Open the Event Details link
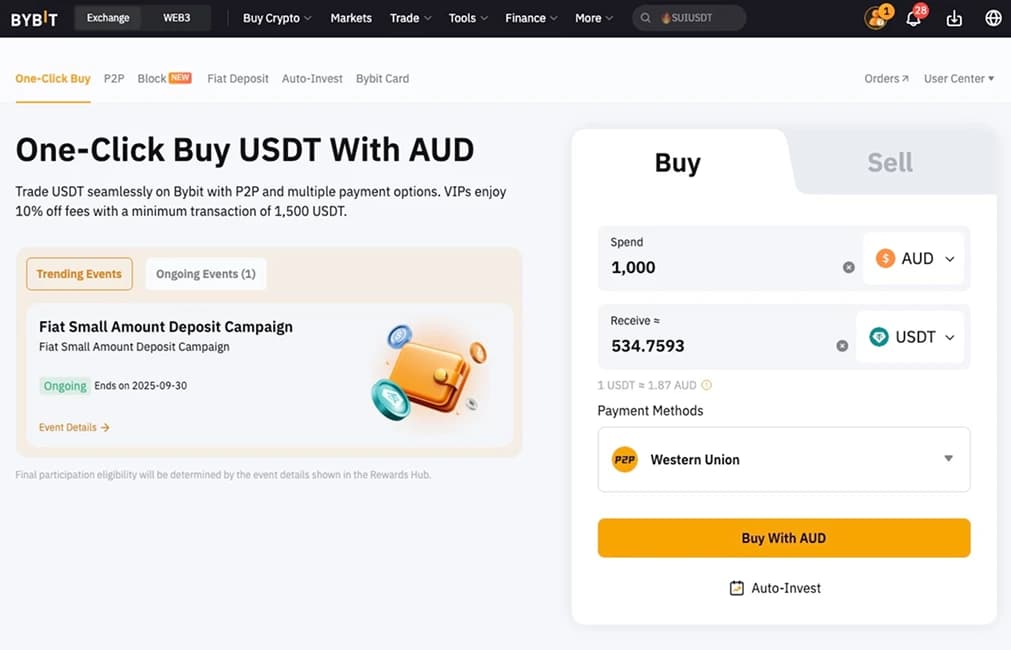This screenshot has width=1011, height=650. pyautogui.click(x=73, y=427)
